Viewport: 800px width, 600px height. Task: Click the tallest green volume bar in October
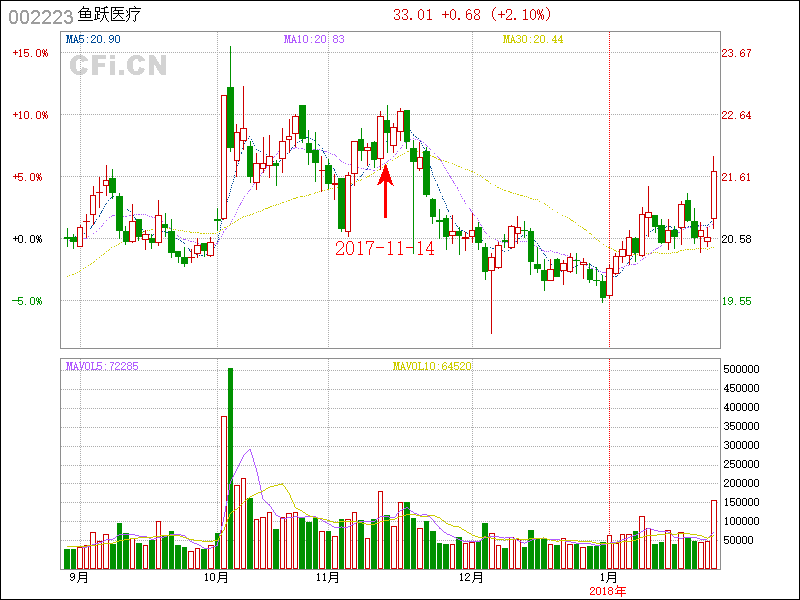tap(231, 468)
